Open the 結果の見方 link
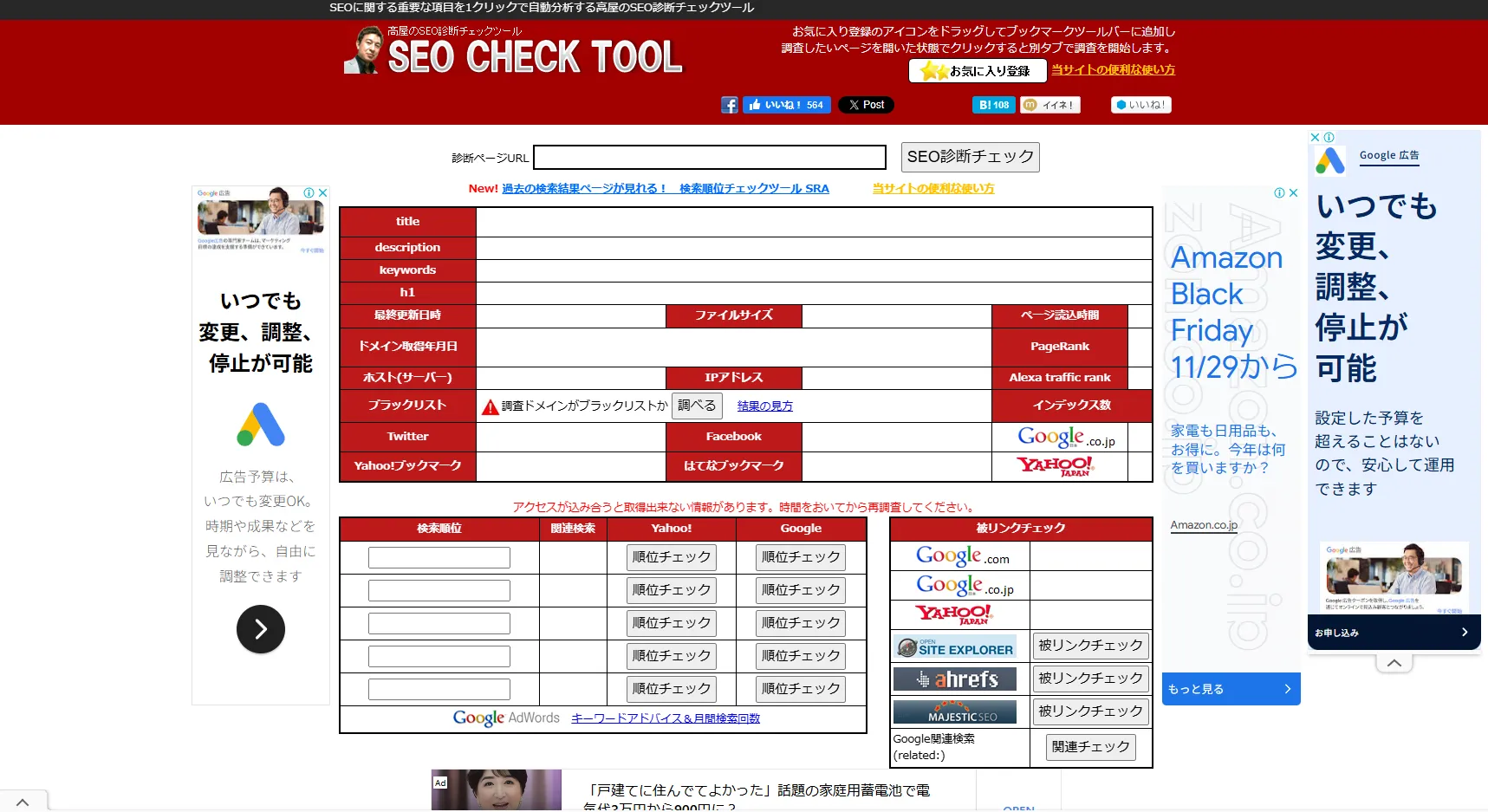The image size is (1488, 812). click(x=765, y=406)
